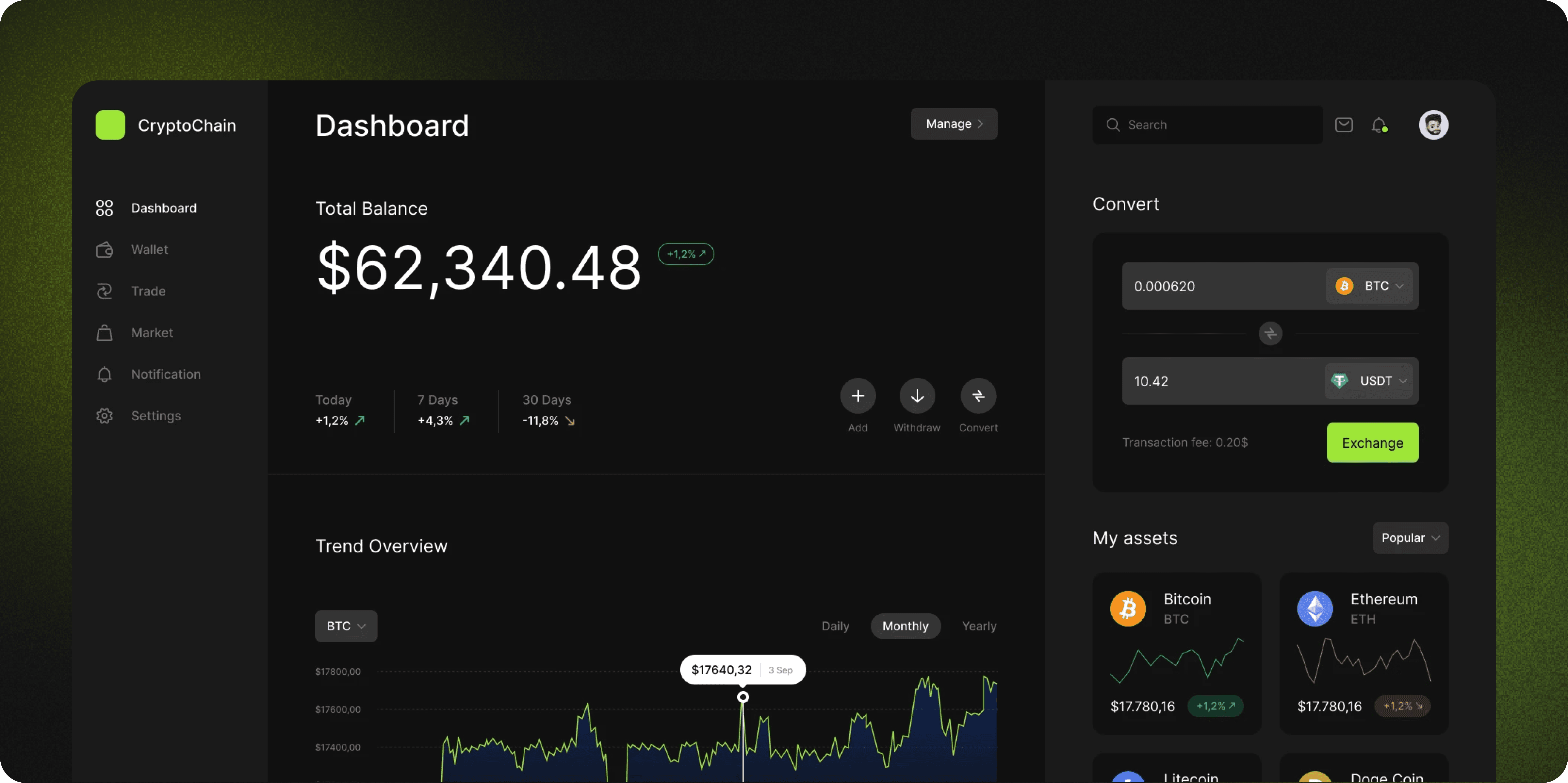Click the chart marker at 3 Sep
The image size is (1568, 783).
(743, 697)
